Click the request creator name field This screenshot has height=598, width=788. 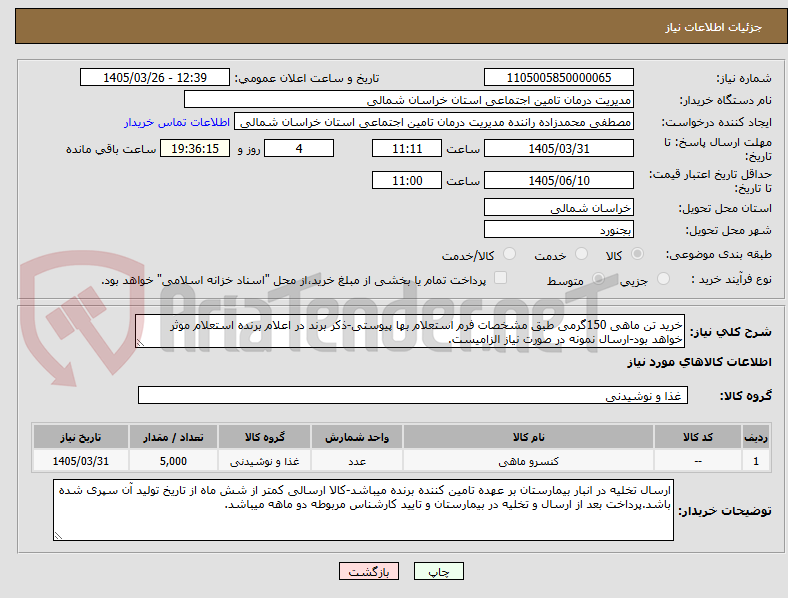coord(434,122)
